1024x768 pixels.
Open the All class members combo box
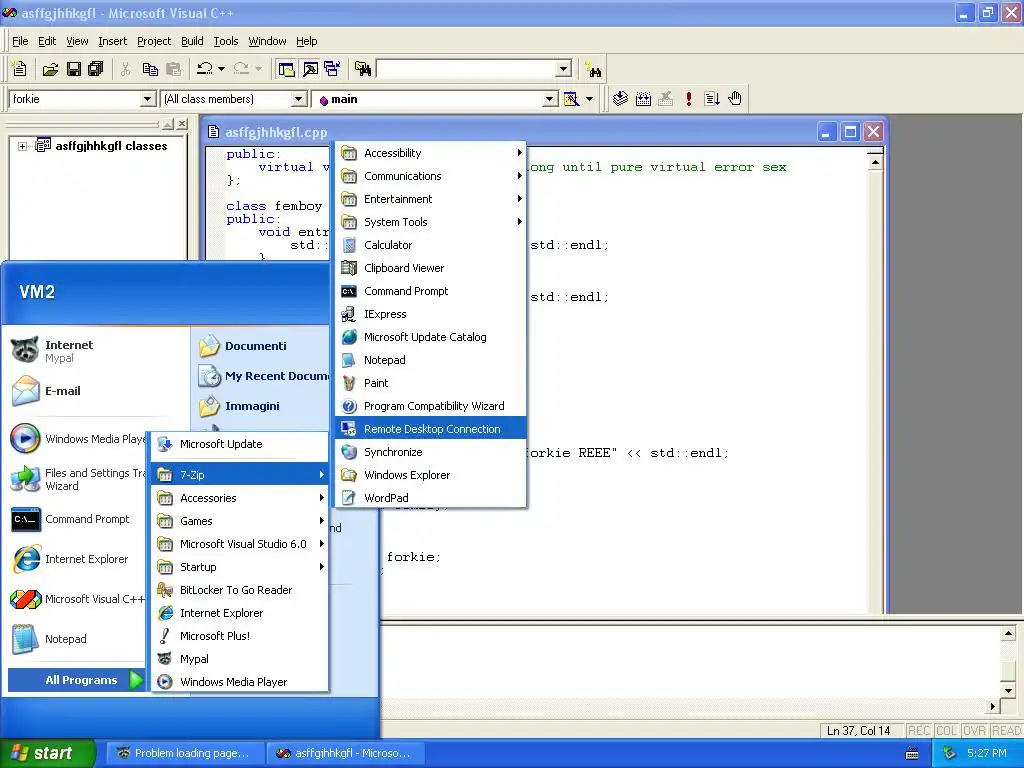[234, 99]
